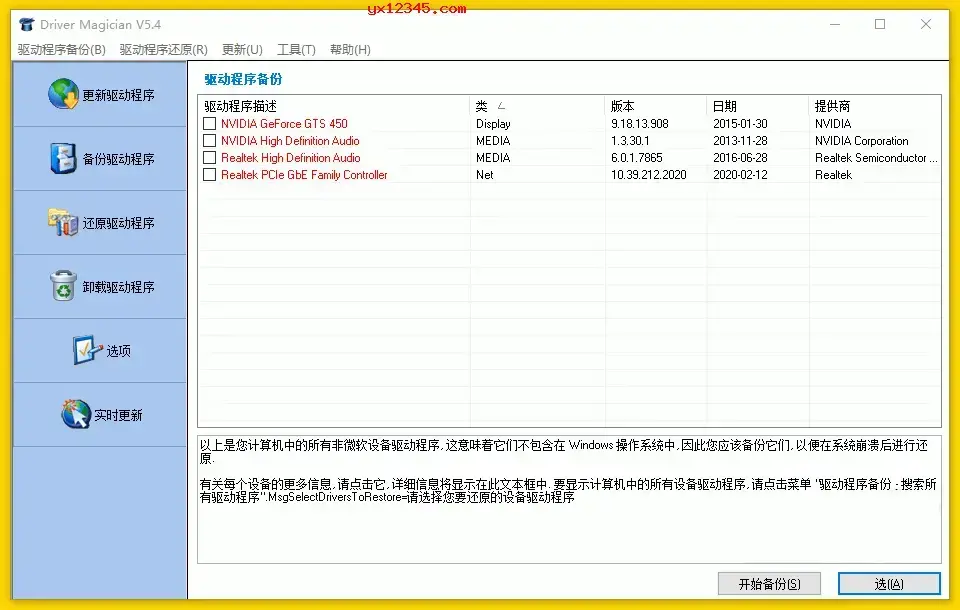Click the globe icon for 更新驱动程序

coord(64,94)
